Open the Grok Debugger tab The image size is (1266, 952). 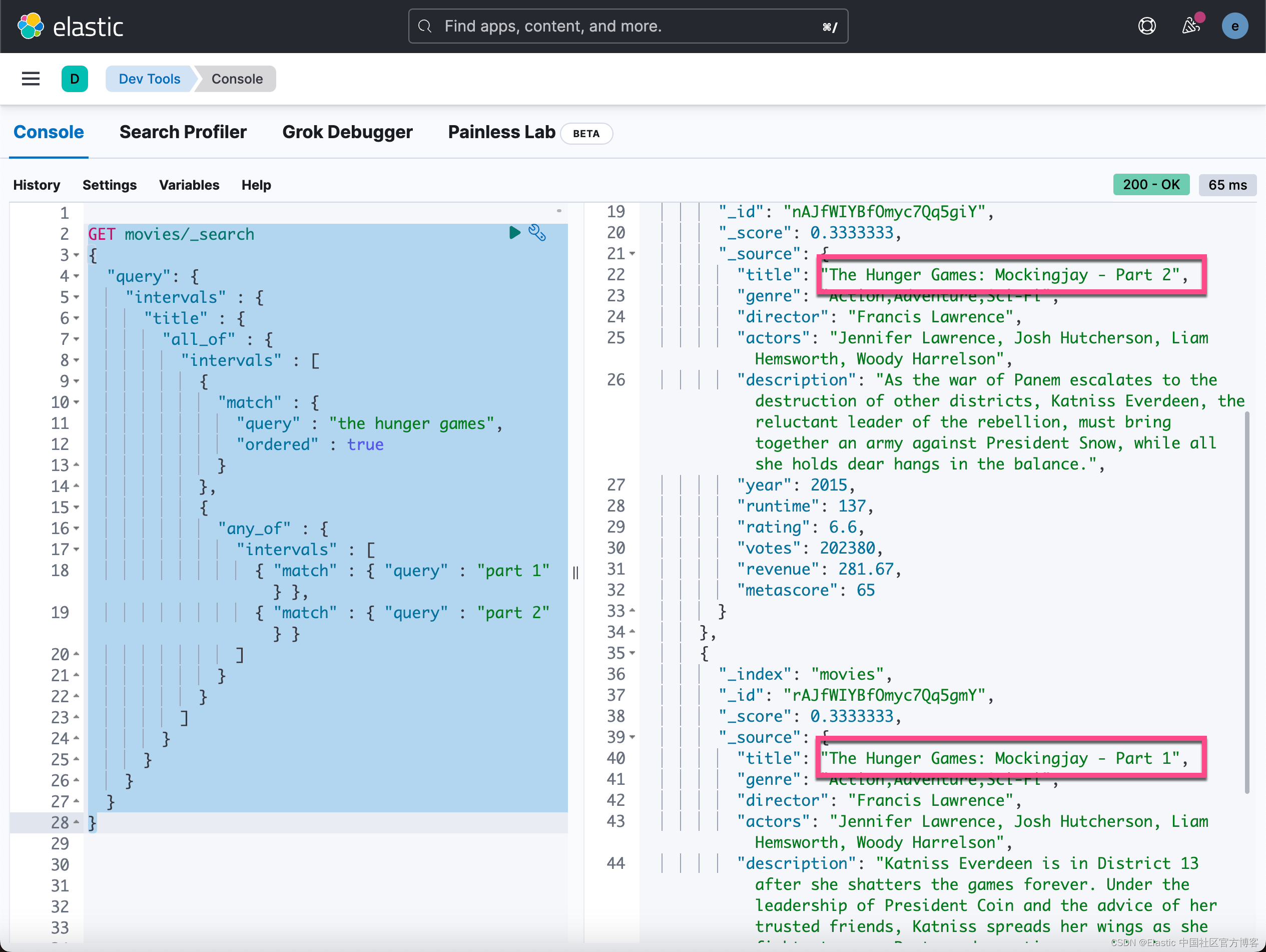[x=347, y=132]
